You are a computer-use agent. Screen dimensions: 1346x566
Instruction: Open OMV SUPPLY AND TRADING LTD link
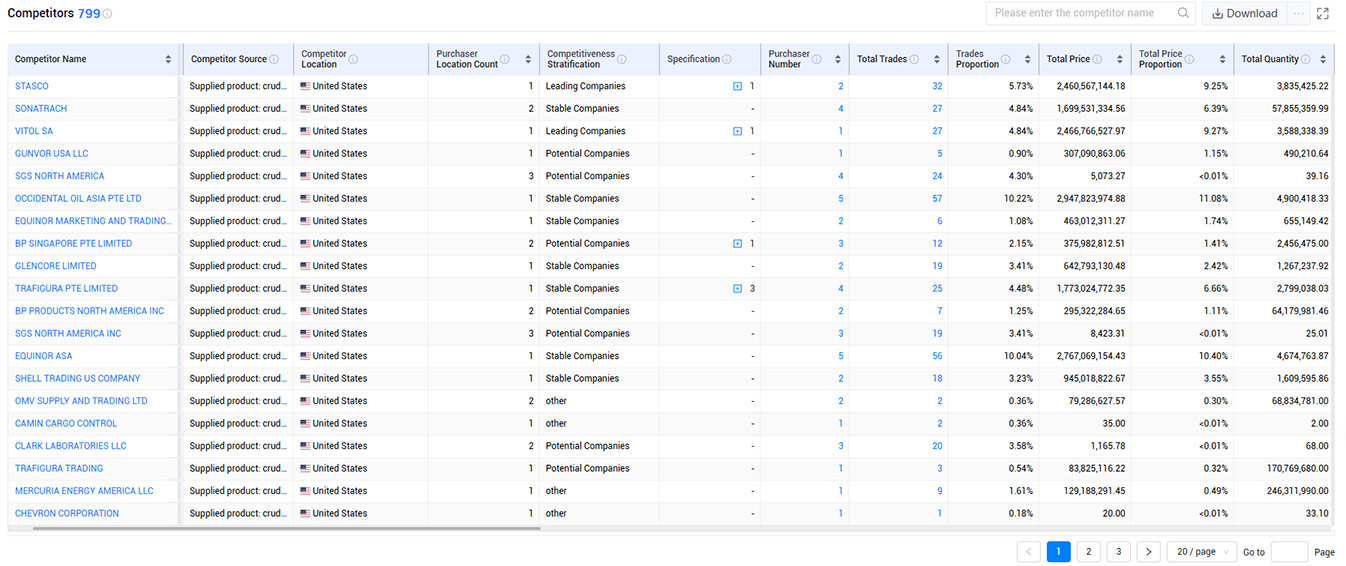tap(81, 401)
